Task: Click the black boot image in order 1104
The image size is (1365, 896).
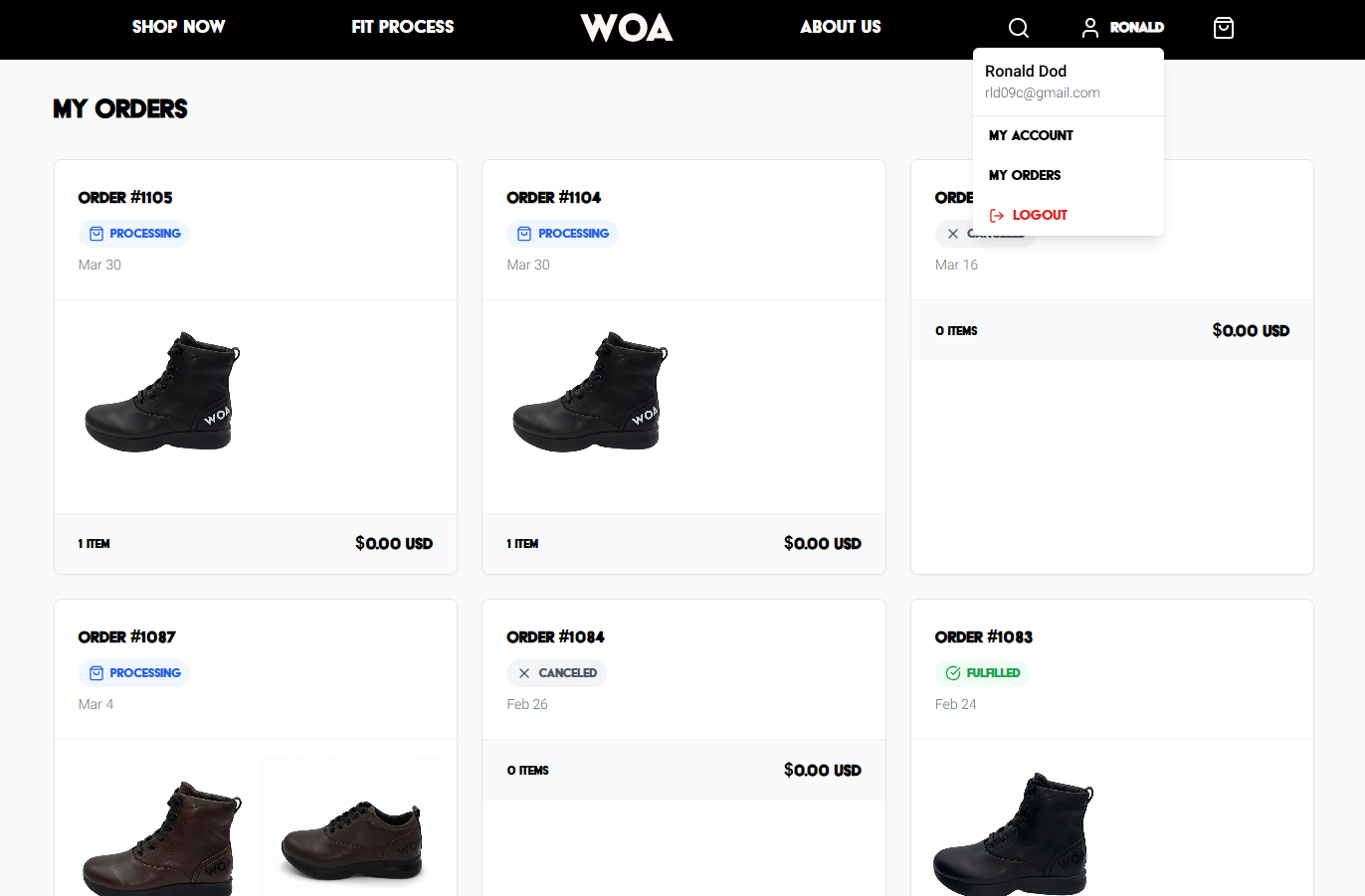Action: (x=589, y=393)
